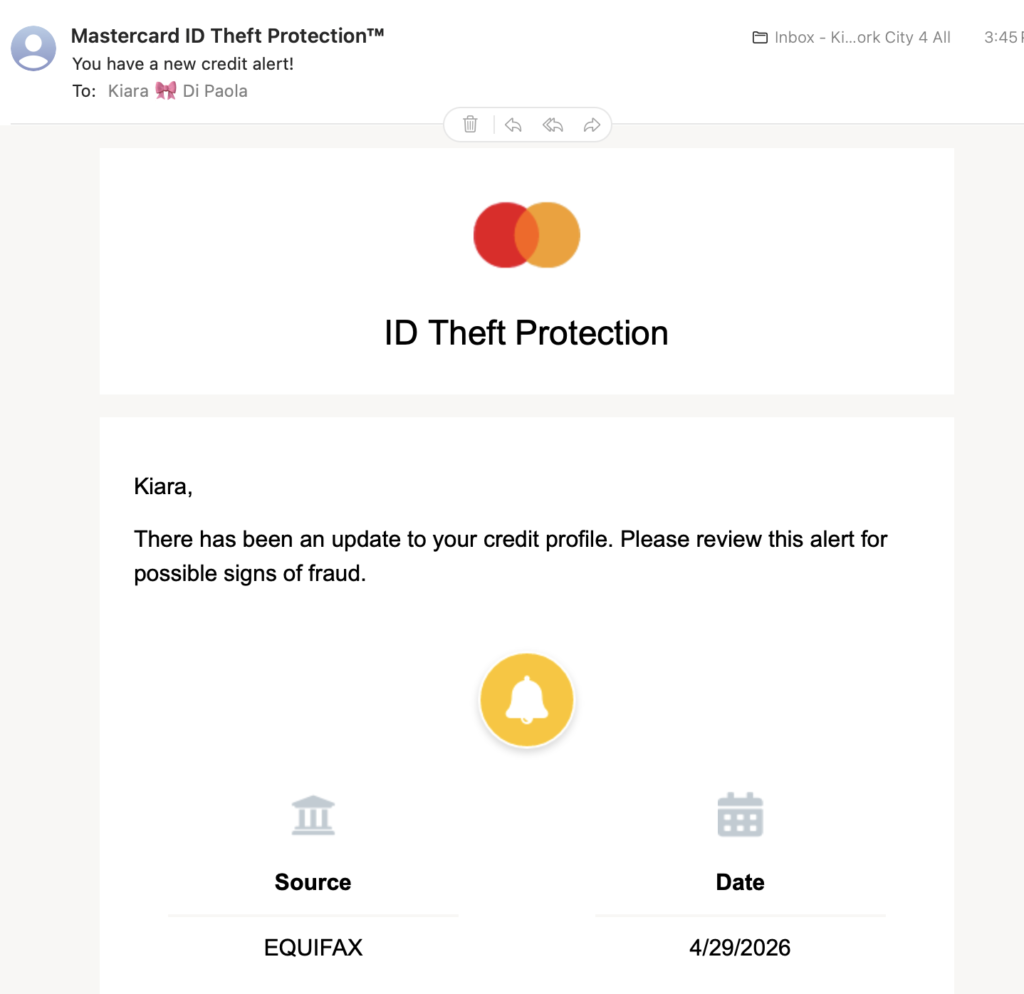Click the reply all double-arrow icon

(x=552, y=125)
